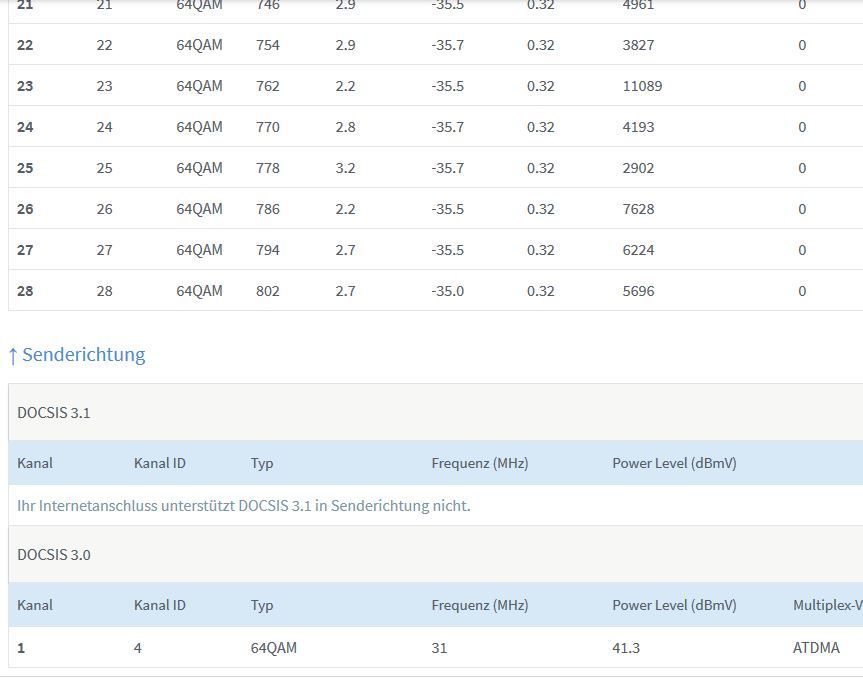Click frequency value 754 in row 22
Viewport: 863px width, 686px height.
[267, 45]
